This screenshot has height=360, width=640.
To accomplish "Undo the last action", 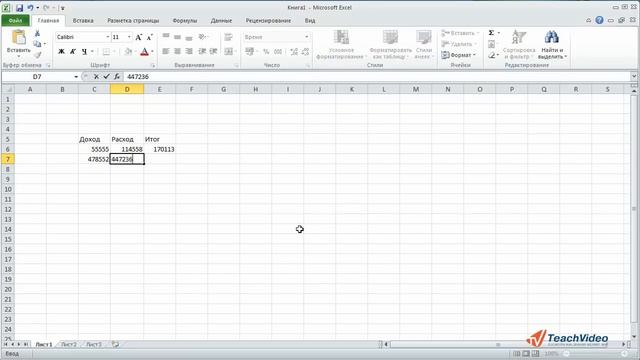I will tap(30, 8).
